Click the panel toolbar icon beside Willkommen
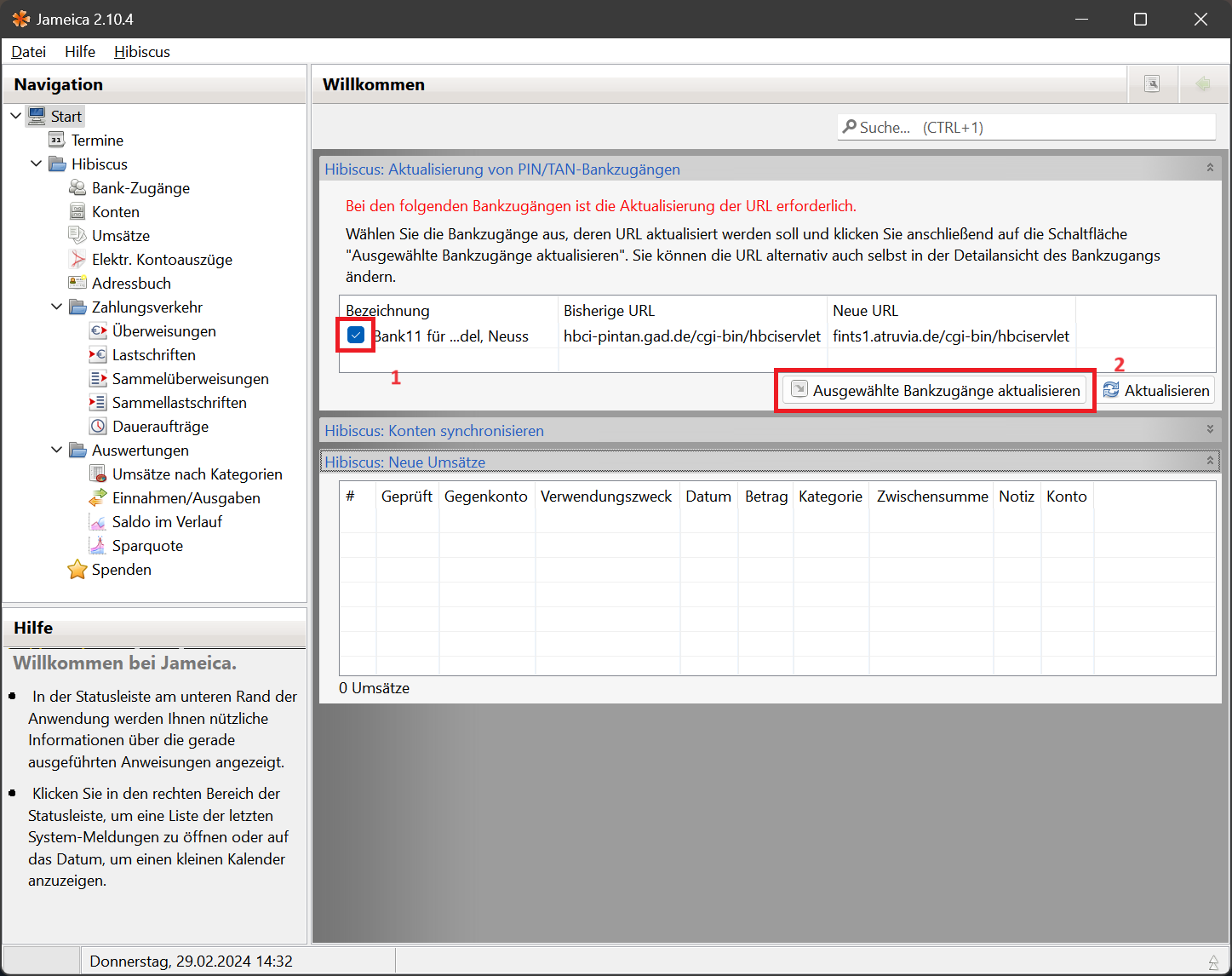 1152,83
